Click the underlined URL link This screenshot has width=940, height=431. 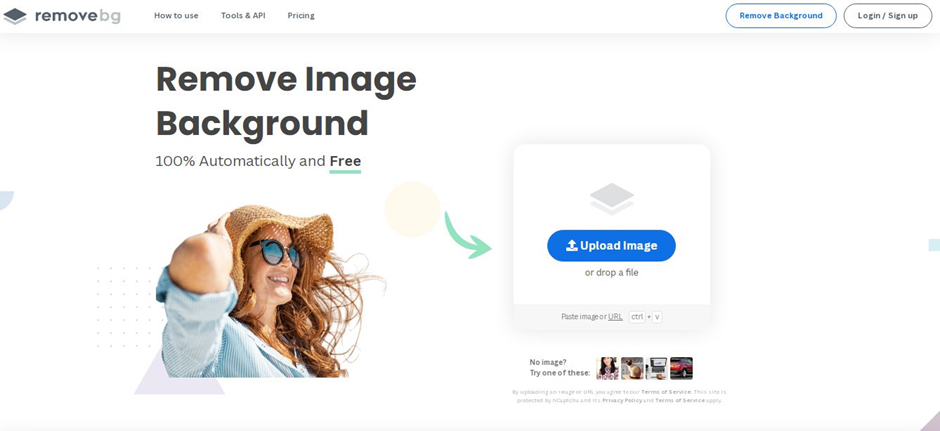click(x=615, y=317)
